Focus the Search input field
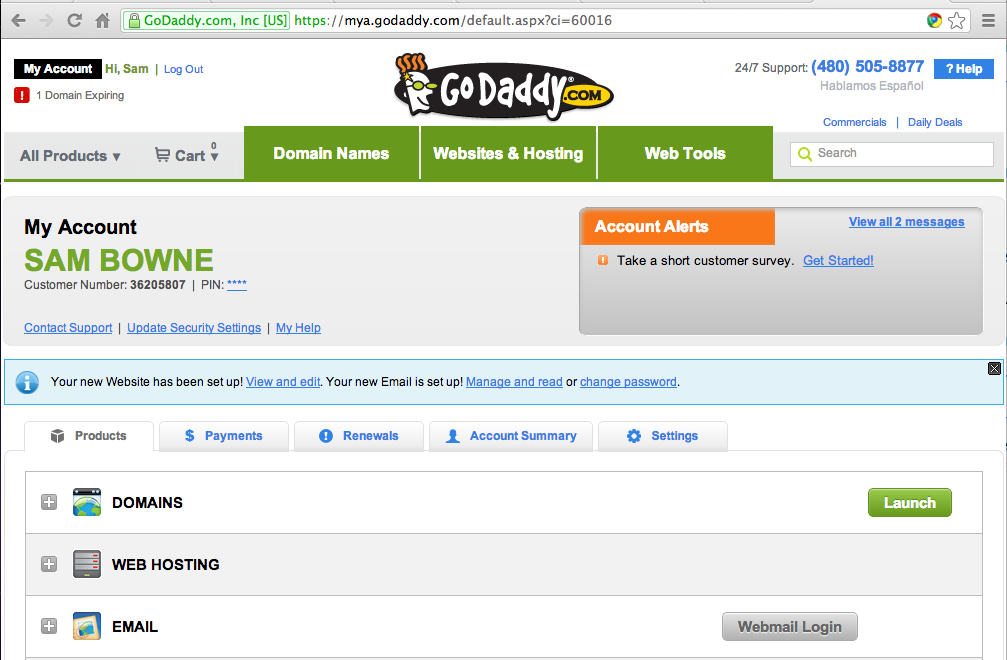The width and height of the screenshot is (1007, 660). pyautogui.click(x=891, y=153)
